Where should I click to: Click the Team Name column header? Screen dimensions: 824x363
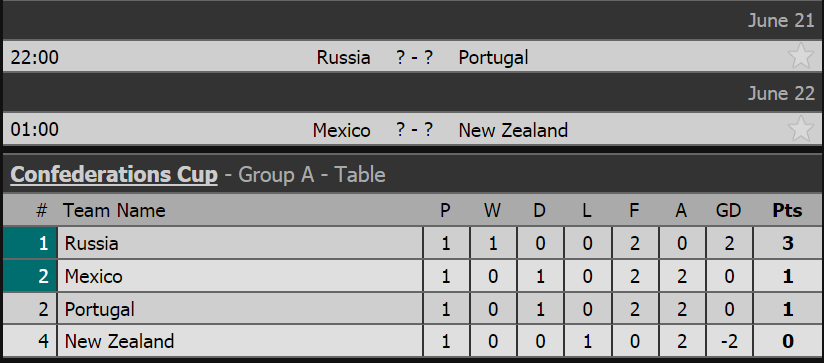click(x=114, y=211)
